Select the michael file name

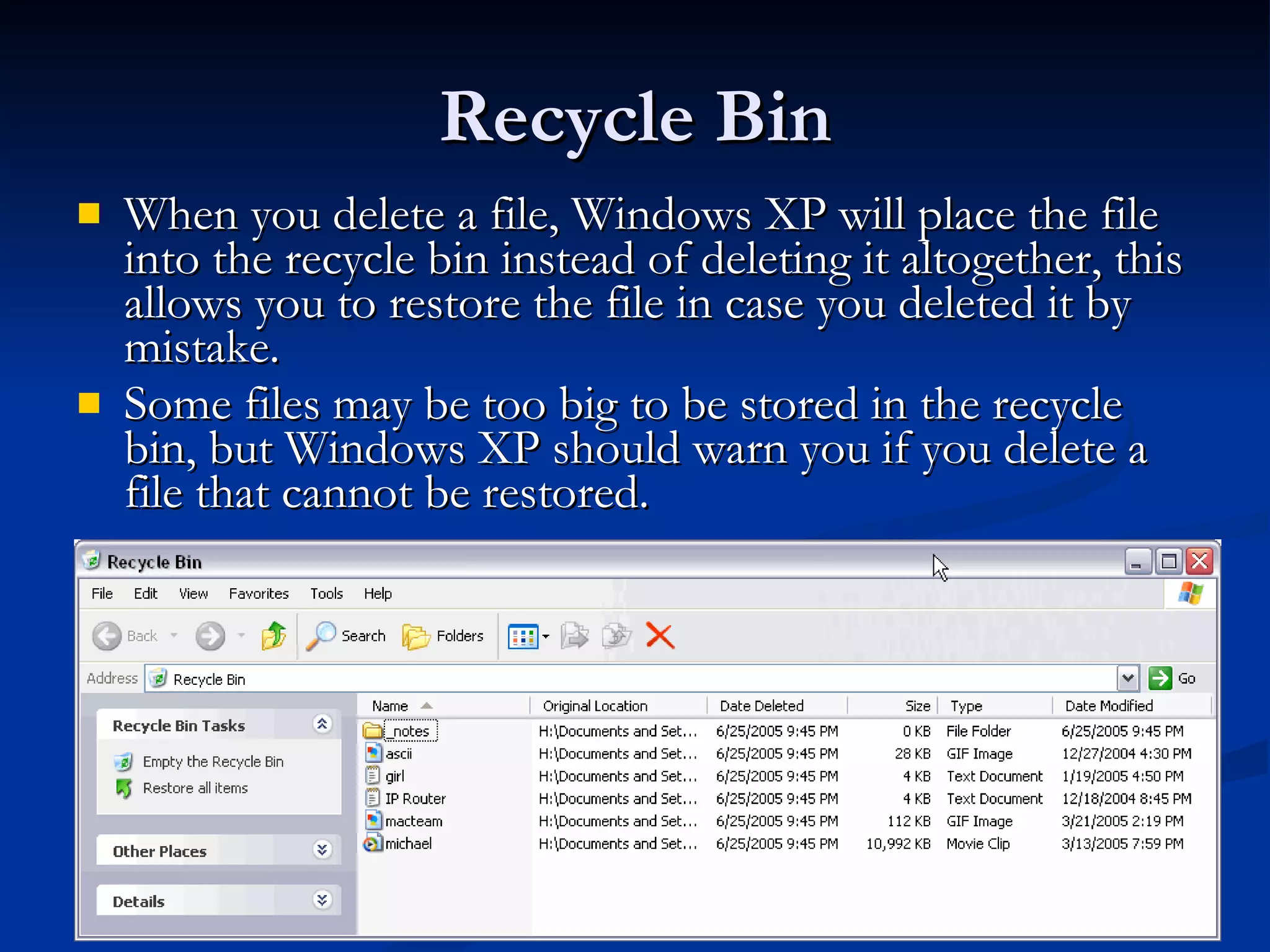click(409, 844)
